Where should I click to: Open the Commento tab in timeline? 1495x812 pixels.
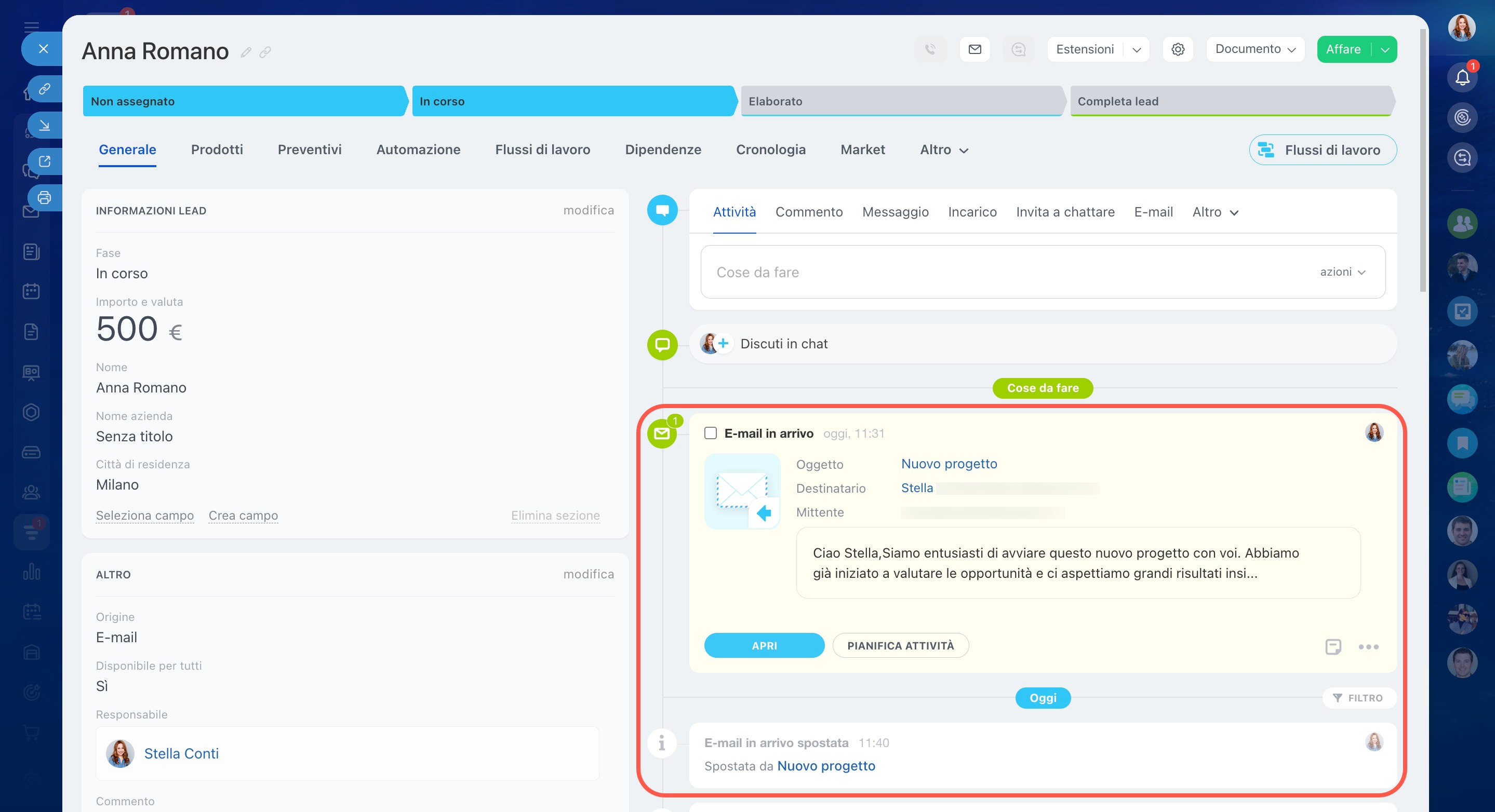coord(808,212)
